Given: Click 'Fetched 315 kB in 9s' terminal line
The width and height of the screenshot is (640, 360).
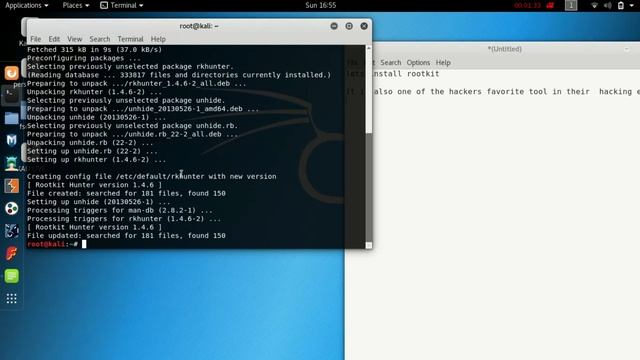Looking at the screenshot, I should point(94,50).
